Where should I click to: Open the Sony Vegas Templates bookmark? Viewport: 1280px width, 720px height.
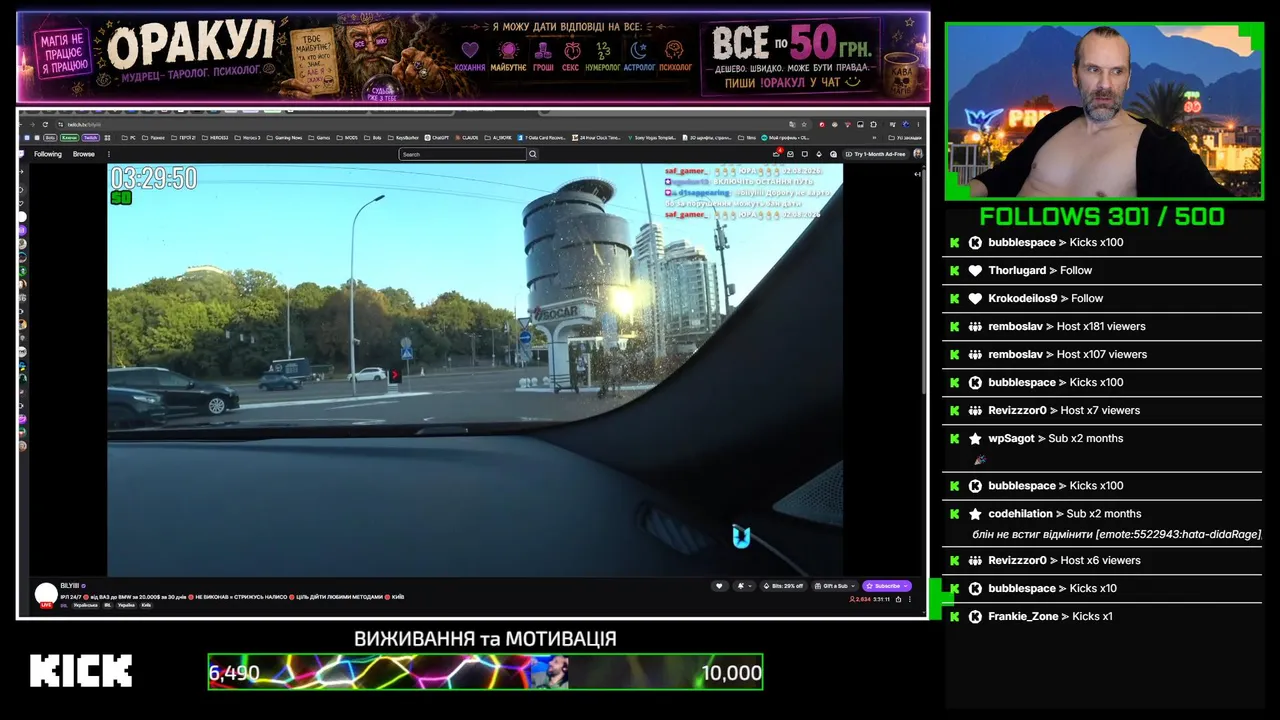[651, 138]
